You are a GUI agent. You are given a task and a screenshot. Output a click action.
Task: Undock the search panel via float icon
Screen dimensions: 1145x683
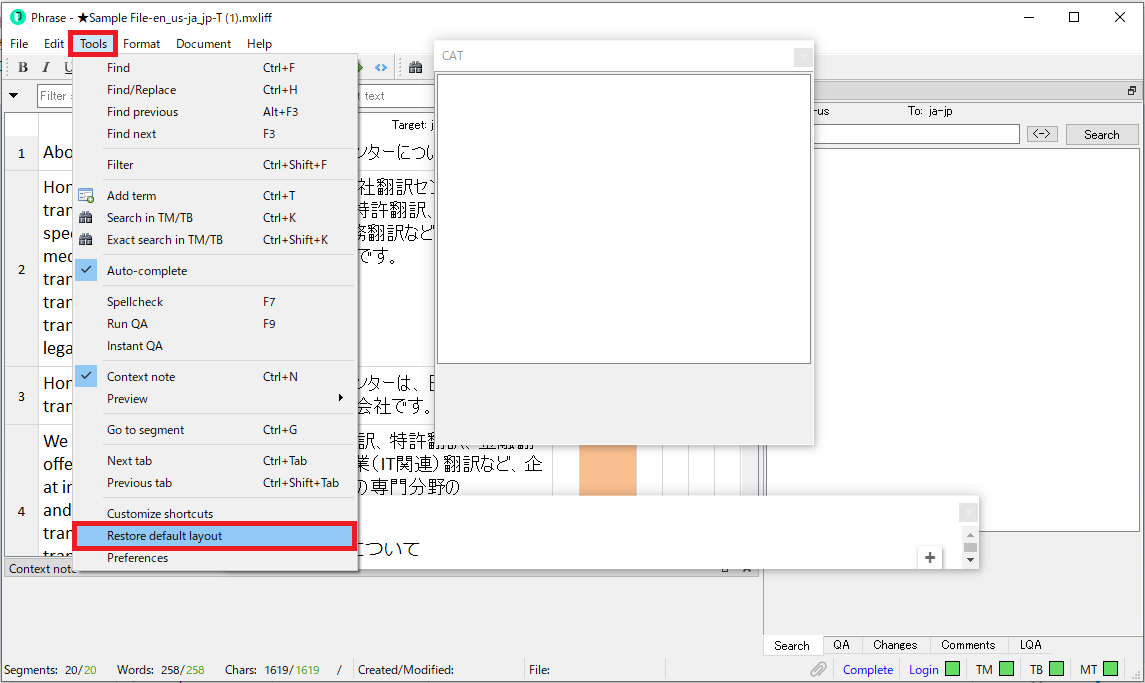(x=1132, y=90)
